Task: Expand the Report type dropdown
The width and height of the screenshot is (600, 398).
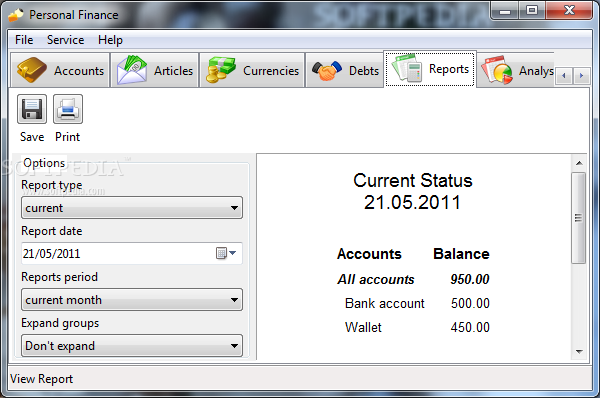Action: (x=132, y=208)
